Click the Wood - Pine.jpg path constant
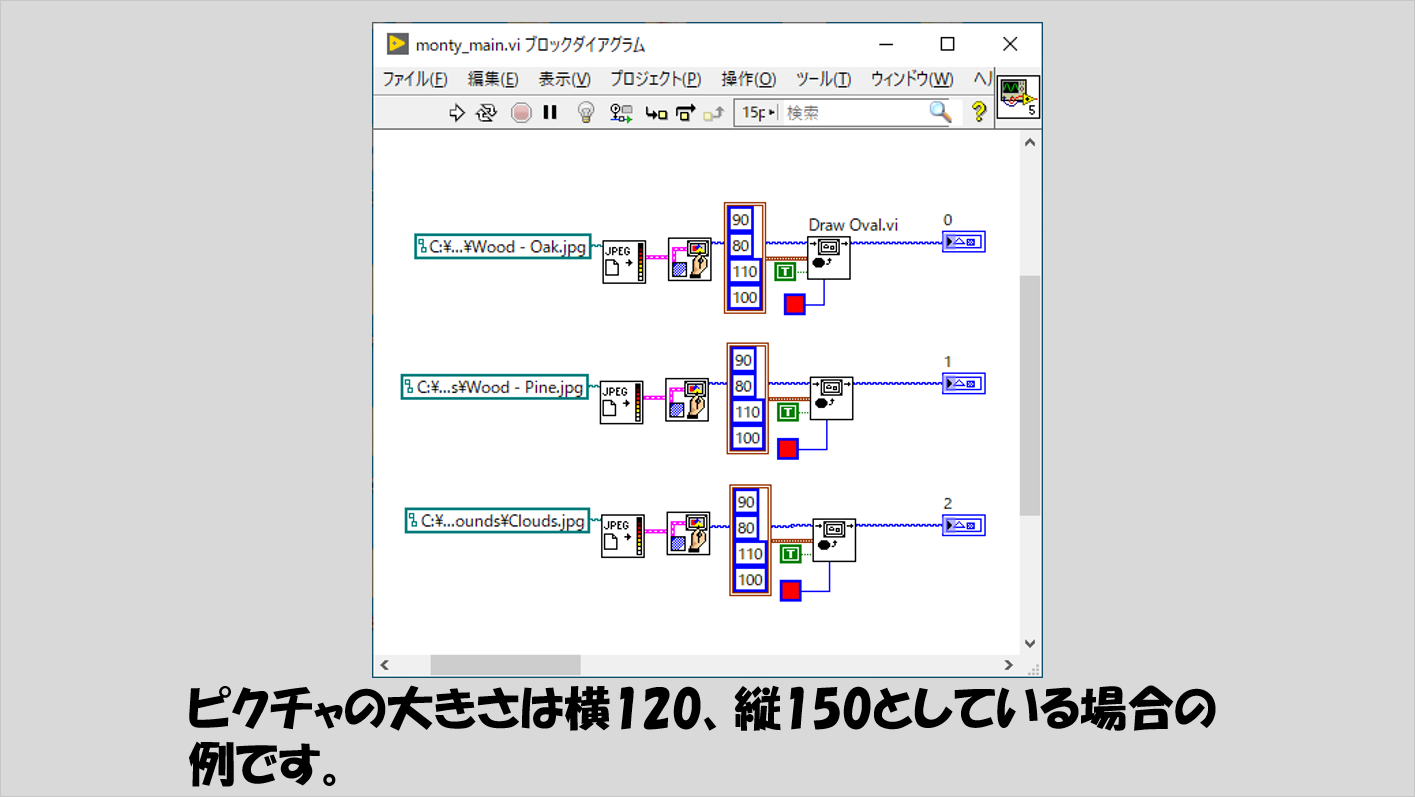Image resolution: width=1415 pixels, height=797 pixels. pos(495,387)
